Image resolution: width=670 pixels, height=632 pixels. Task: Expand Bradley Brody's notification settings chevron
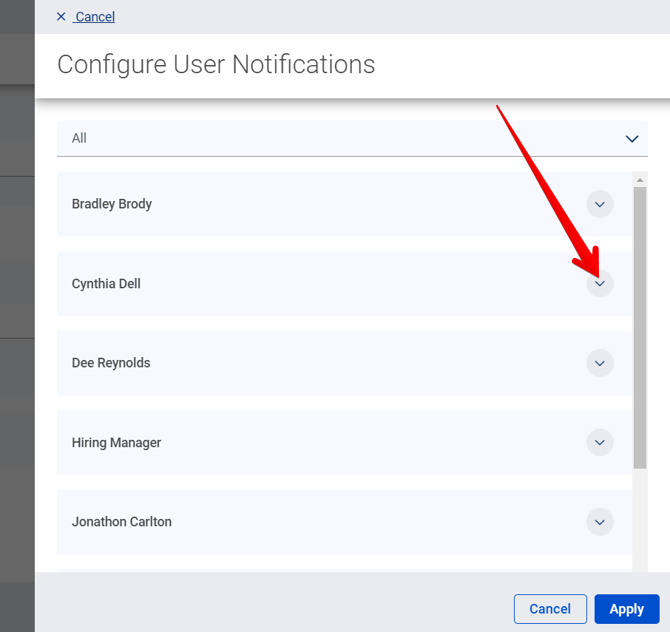(600, 204)
